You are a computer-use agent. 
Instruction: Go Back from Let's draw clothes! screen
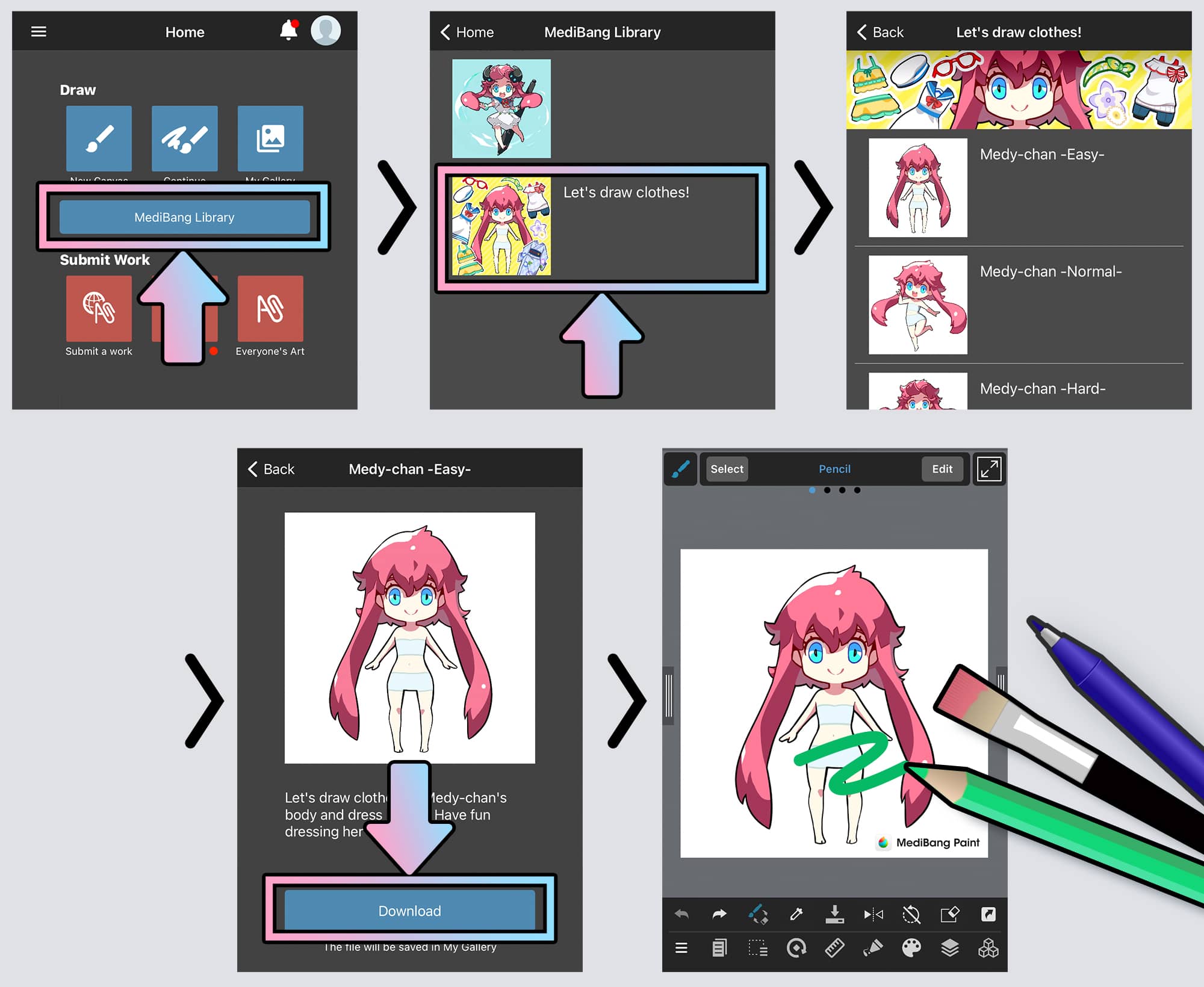[880, 32]
